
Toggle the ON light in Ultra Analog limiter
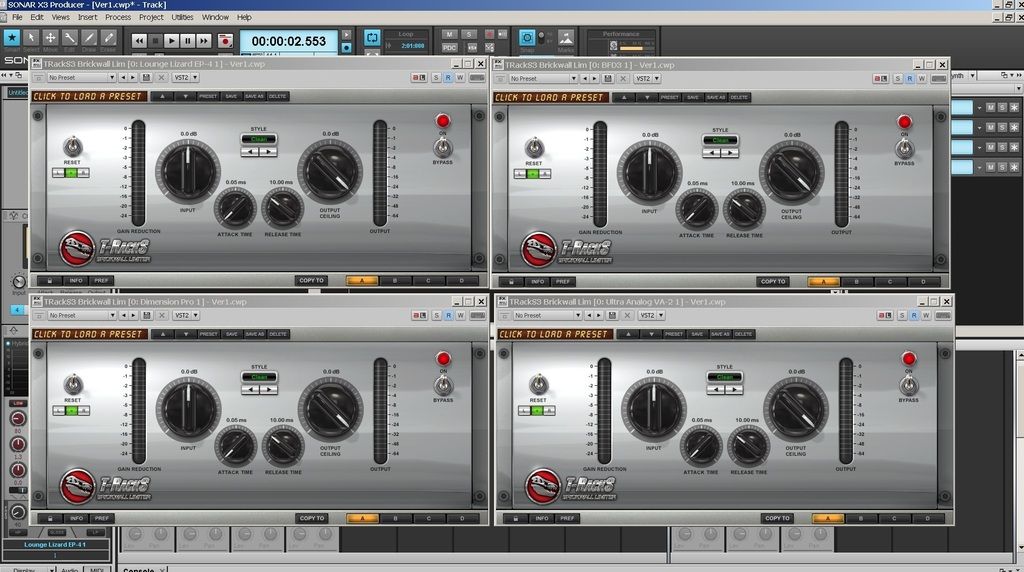point(908,358)
